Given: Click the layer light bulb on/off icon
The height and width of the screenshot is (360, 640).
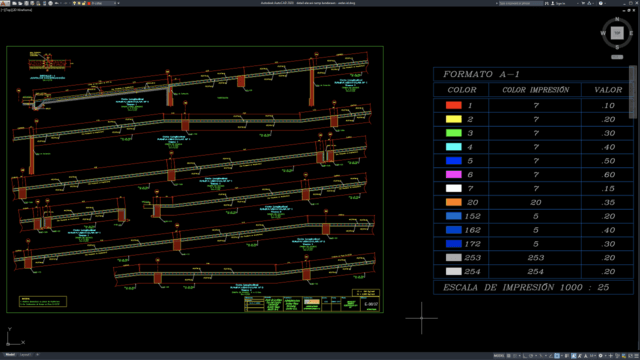Looking at the screenshot, I should click(74, 3).
